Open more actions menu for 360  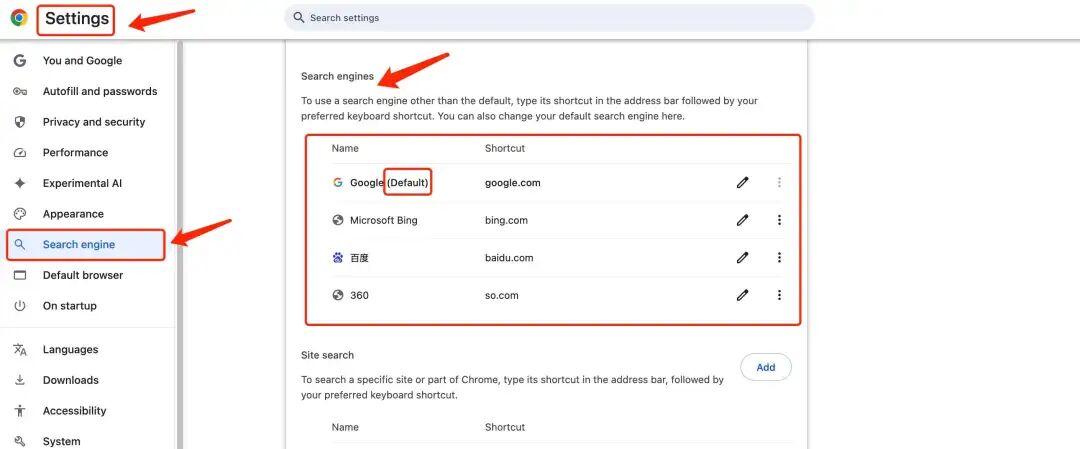point(779,295)
